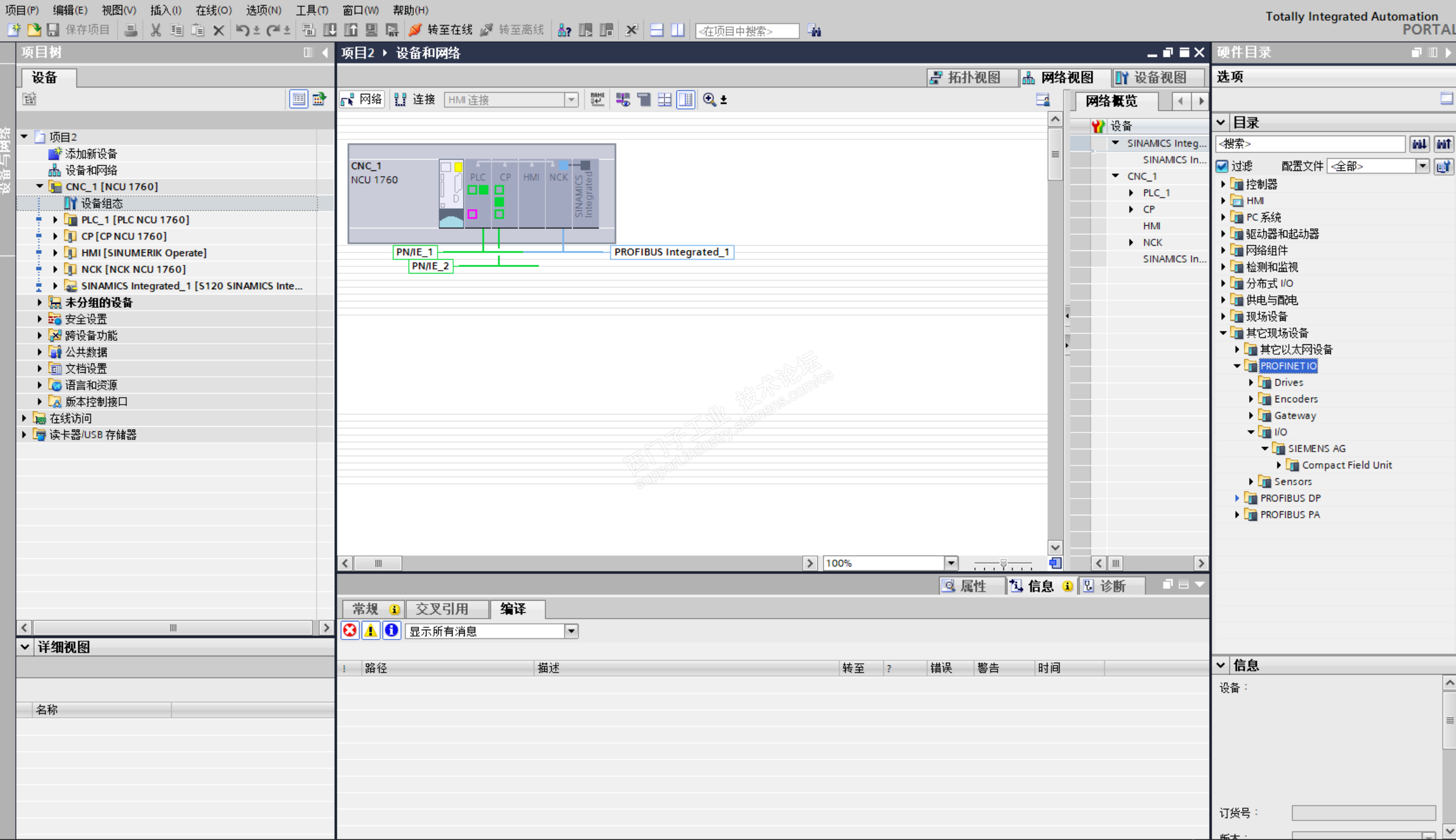Click the Save project floppy icon
Image resolution: width=1456 pixels, height=840 pixels.
[x=53, y=30]
